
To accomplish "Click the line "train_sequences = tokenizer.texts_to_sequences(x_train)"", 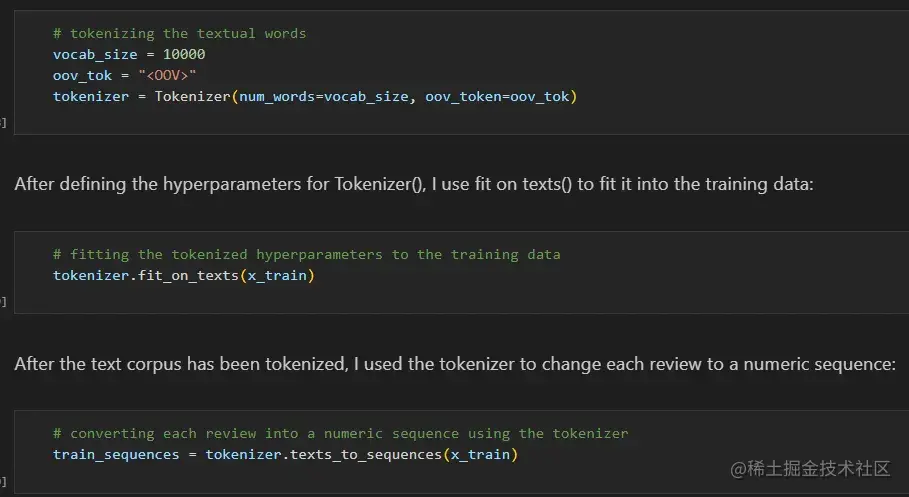I will click(285, 455).
